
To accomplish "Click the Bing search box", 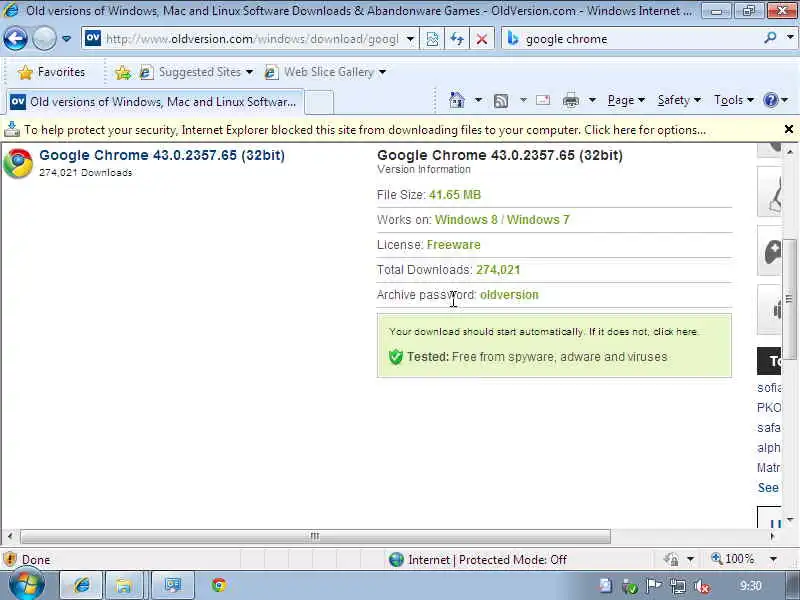I will (x=633, y=39).
